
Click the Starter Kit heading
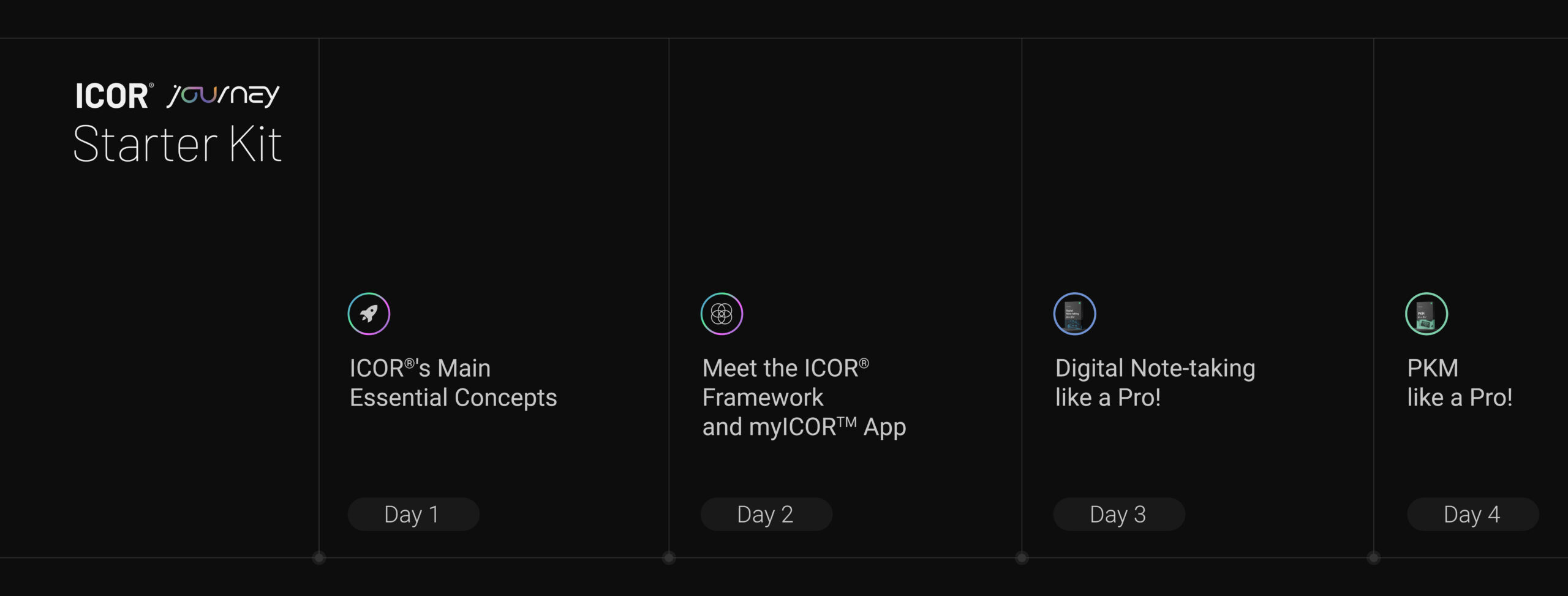(x=178, y=144)
